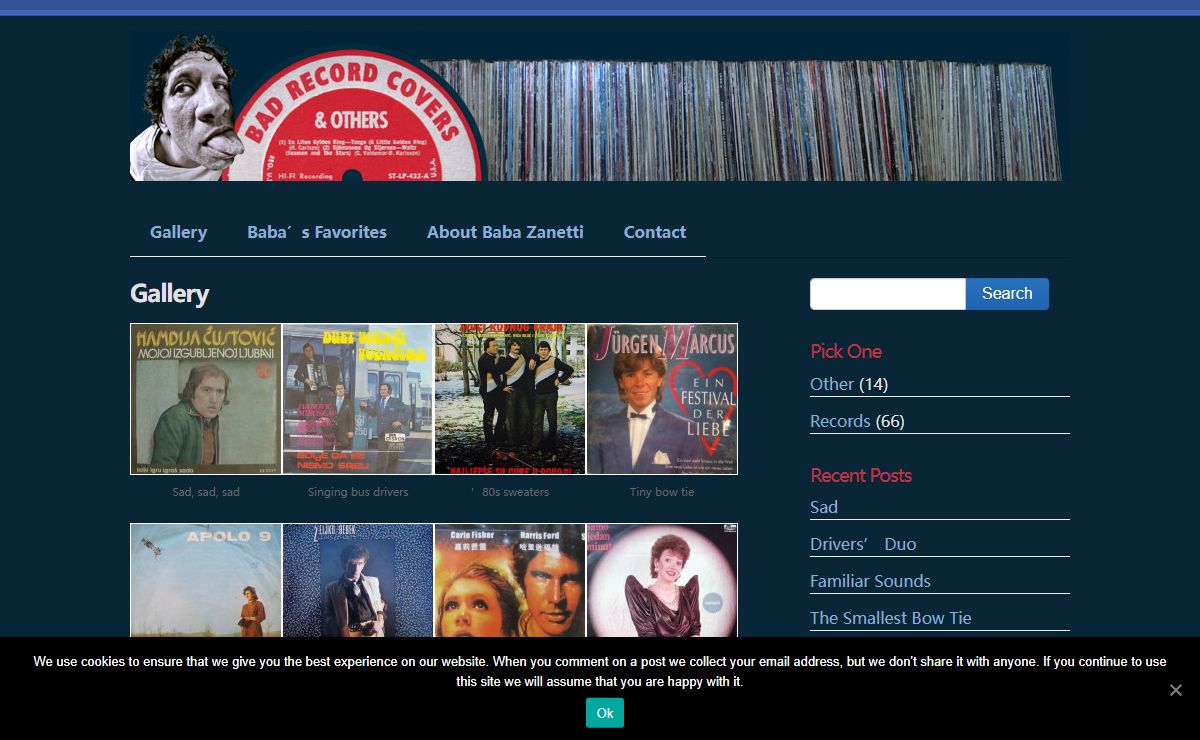The image size is (1200, 740).
Task: Click the Gallery page heading
Action: pos(170,294)
